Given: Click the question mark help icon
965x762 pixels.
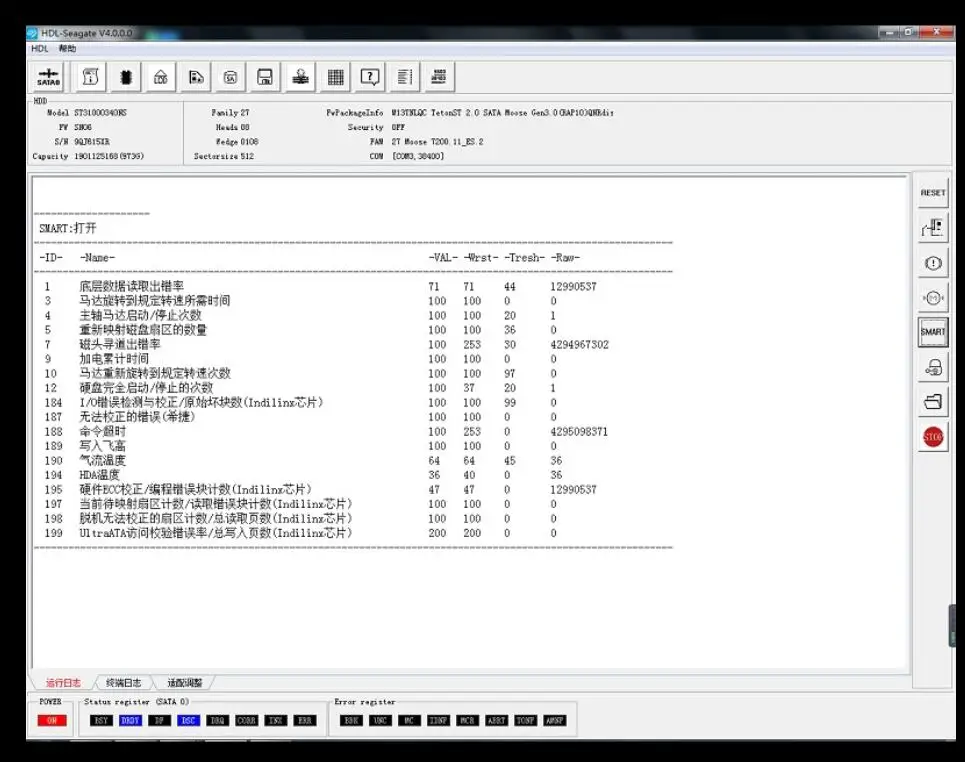Looking at the screenshot, I should point(370,78).
